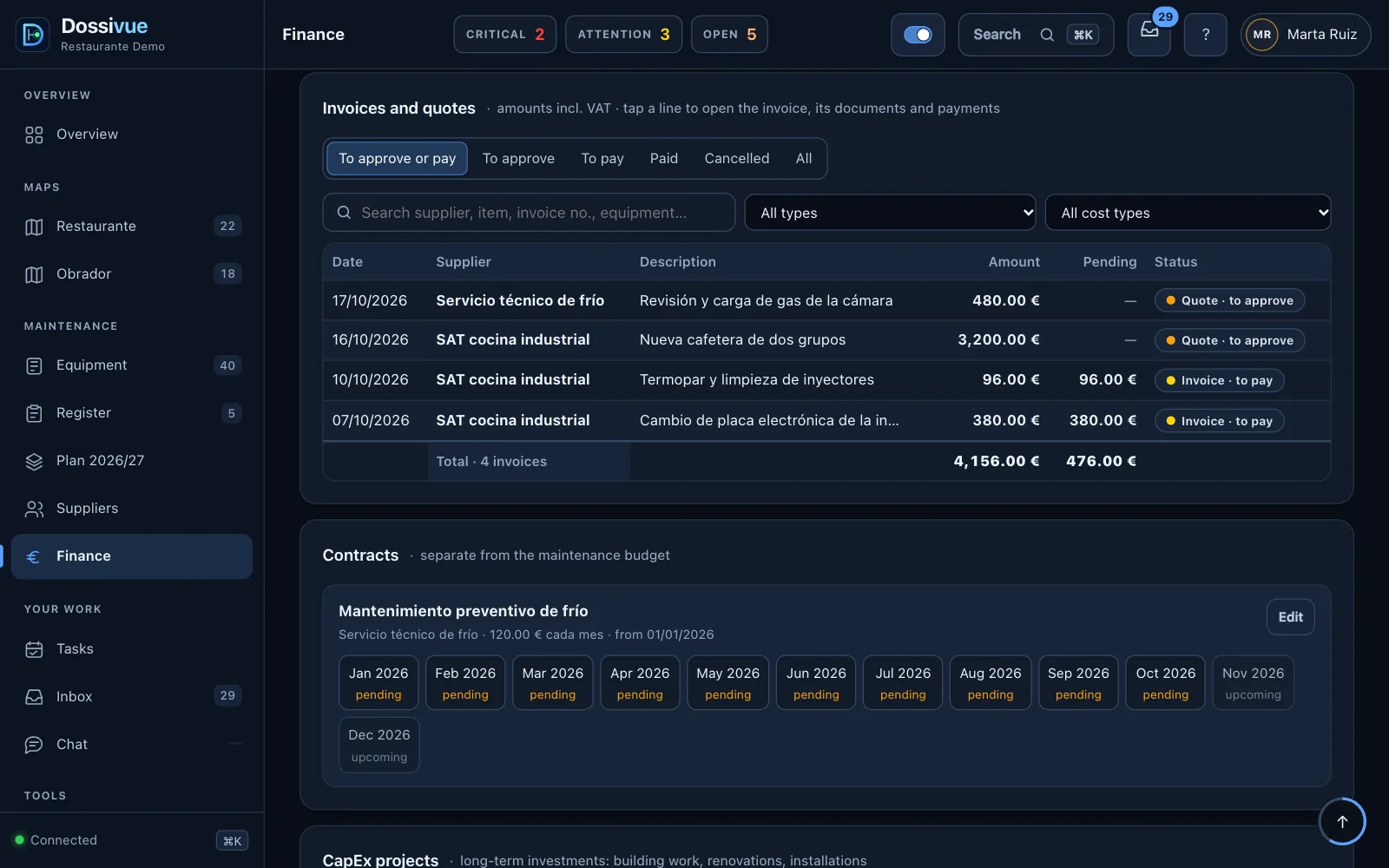The width and height of the screenshot is (1389, 868).
Task: Open the Marta Ruiz user menu
Action: (1306, 35)
